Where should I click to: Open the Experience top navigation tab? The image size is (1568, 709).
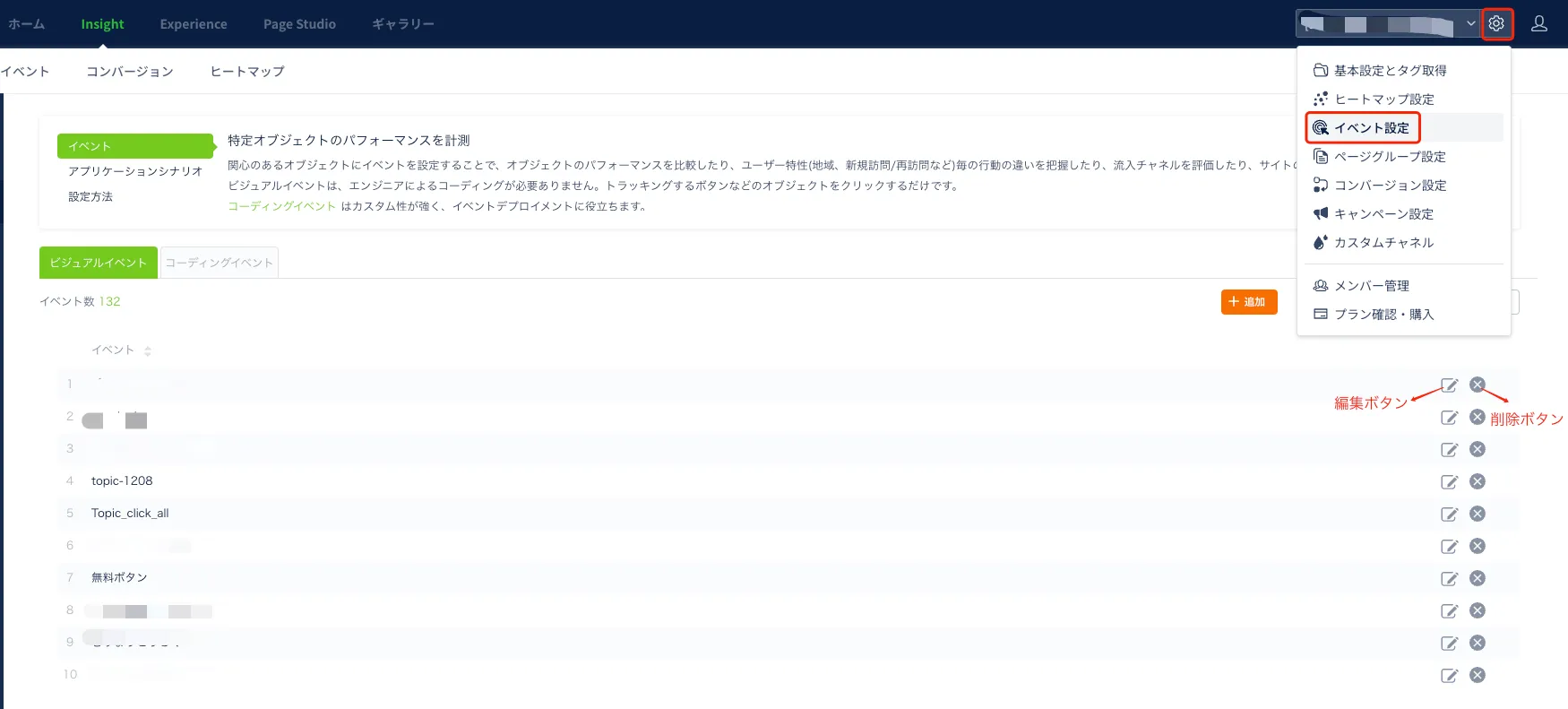pos(194,24)
